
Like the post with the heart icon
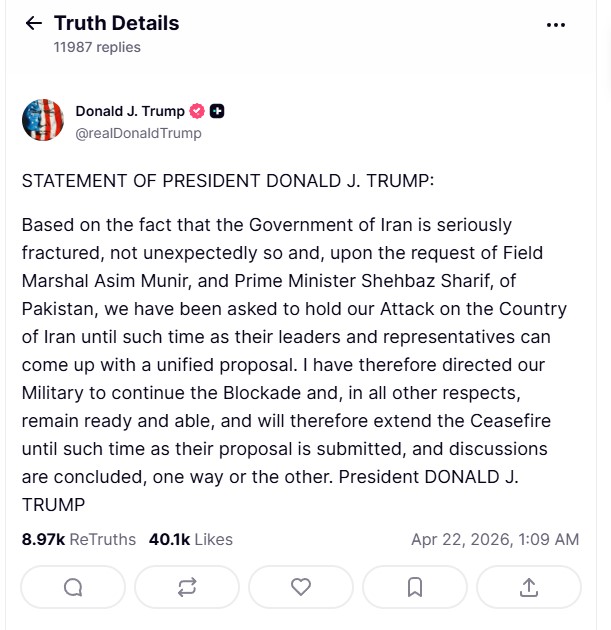coord(301,587)
